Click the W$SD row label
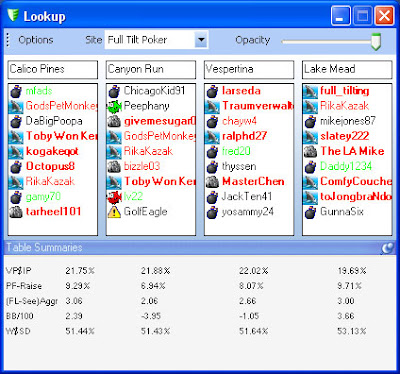The width and height of the screenshot is (400, 374). (18, 331)
